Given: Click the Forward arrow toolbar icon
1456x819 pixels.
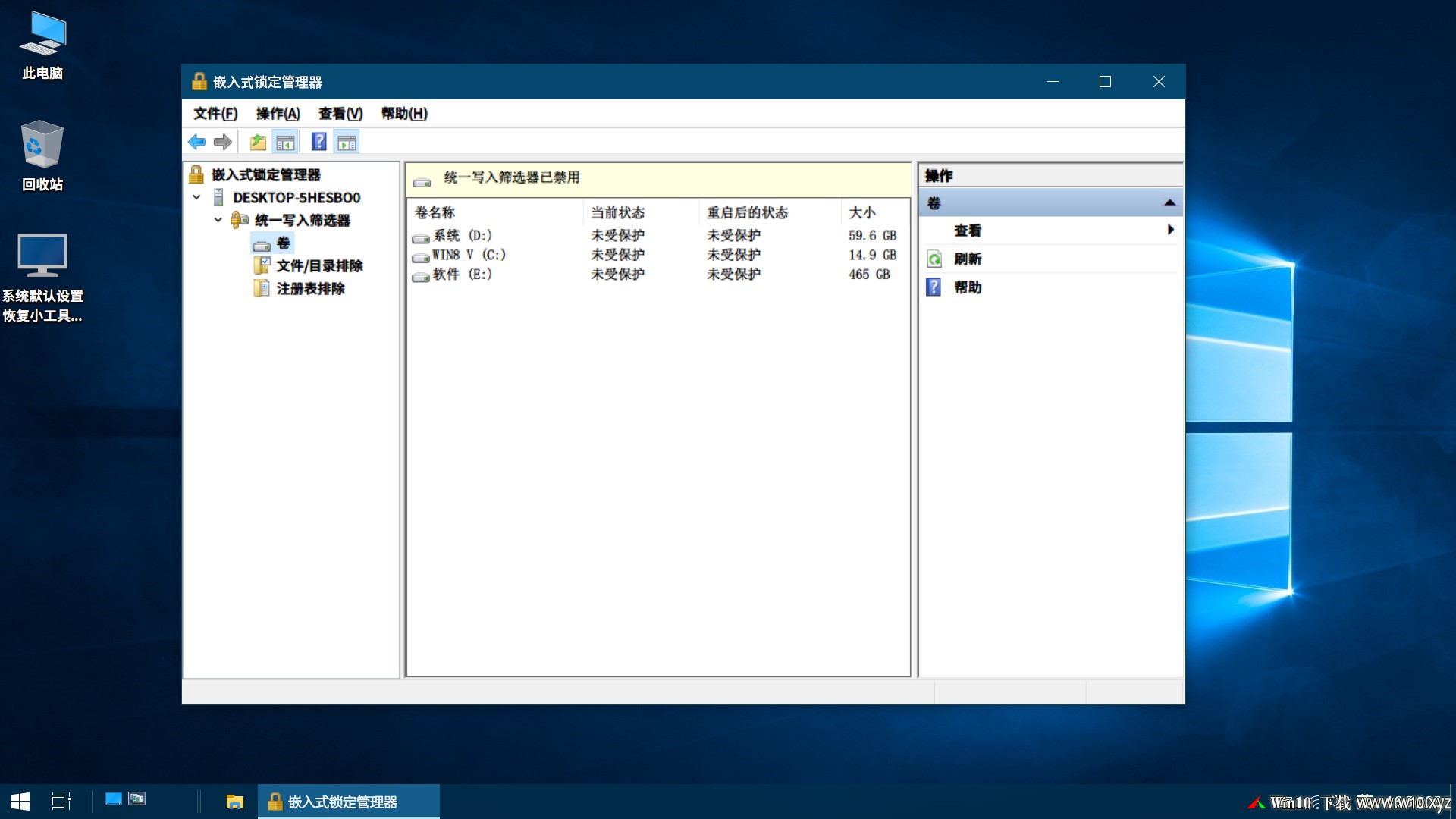Looking at the screenshot, I should (222, 142).
